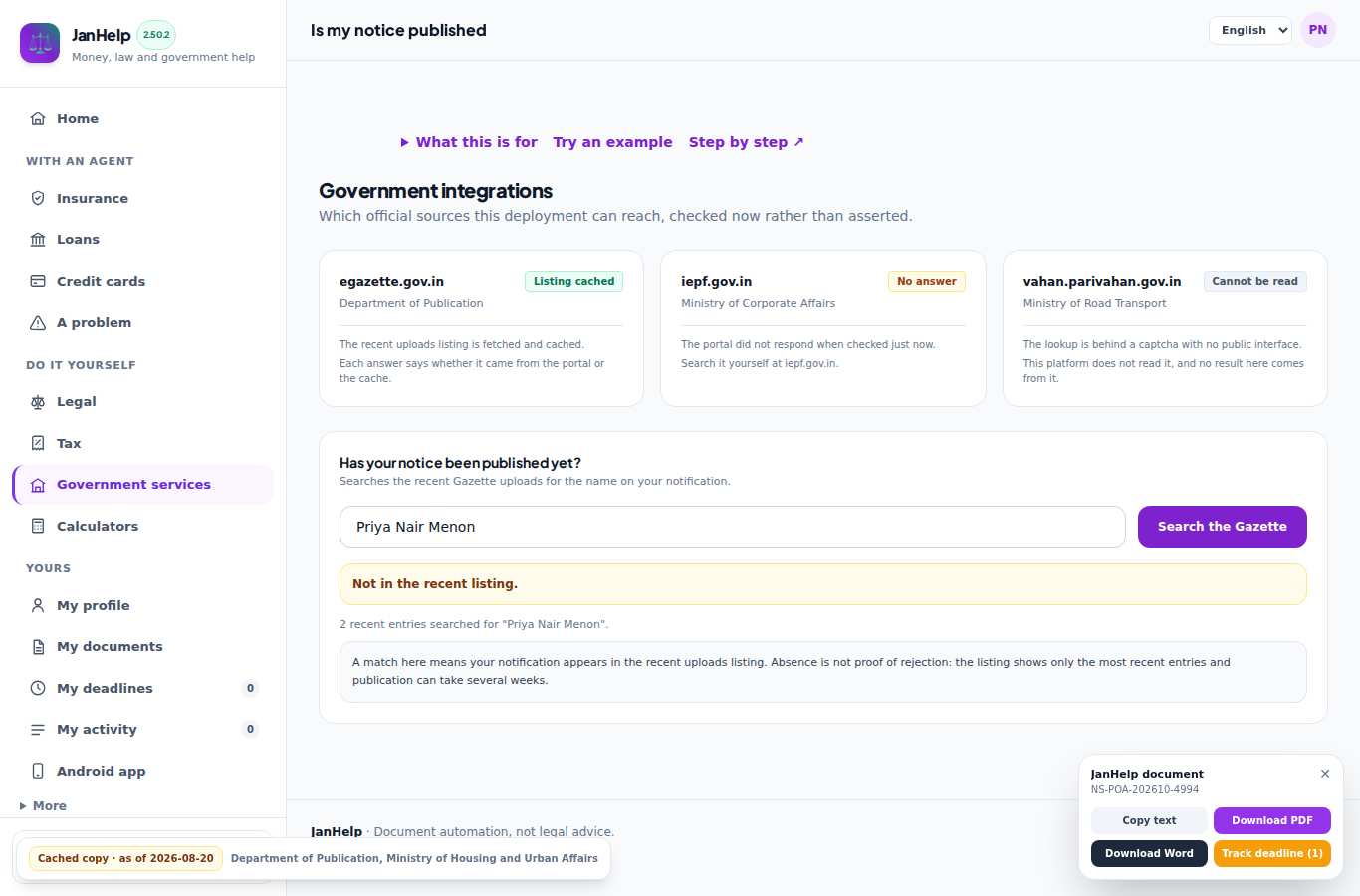
Task: Click the Loans bank icon
Action: pos(38,239)
